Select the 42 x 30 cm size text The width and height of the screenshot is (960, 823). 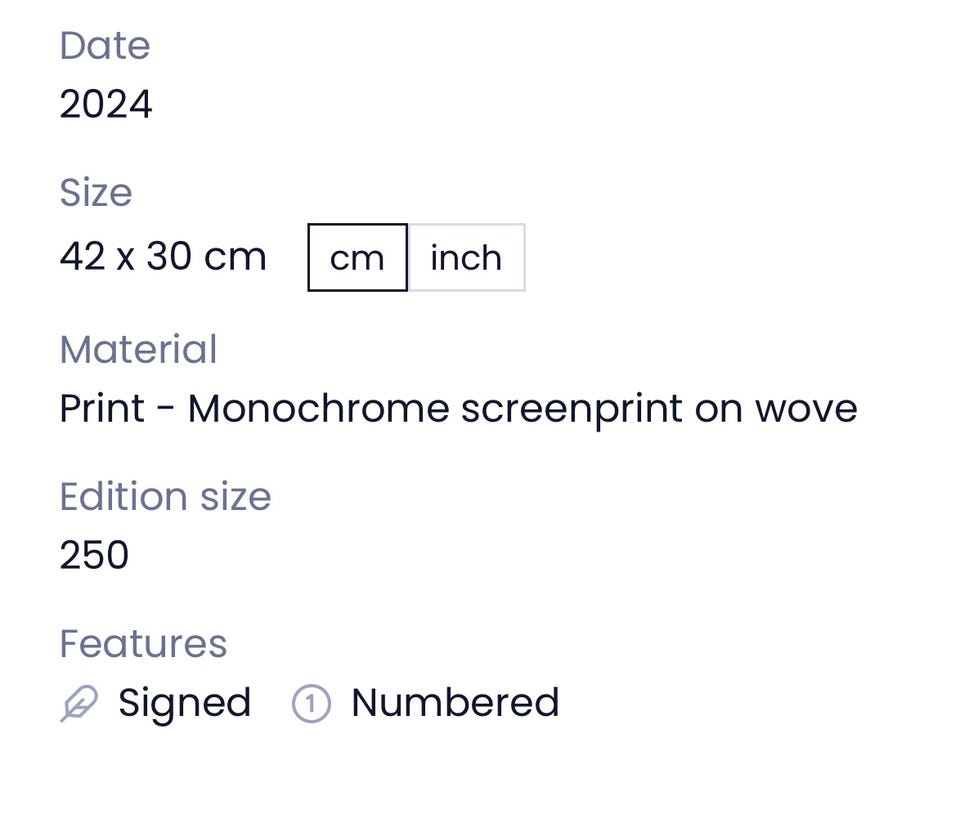point(163,256)
